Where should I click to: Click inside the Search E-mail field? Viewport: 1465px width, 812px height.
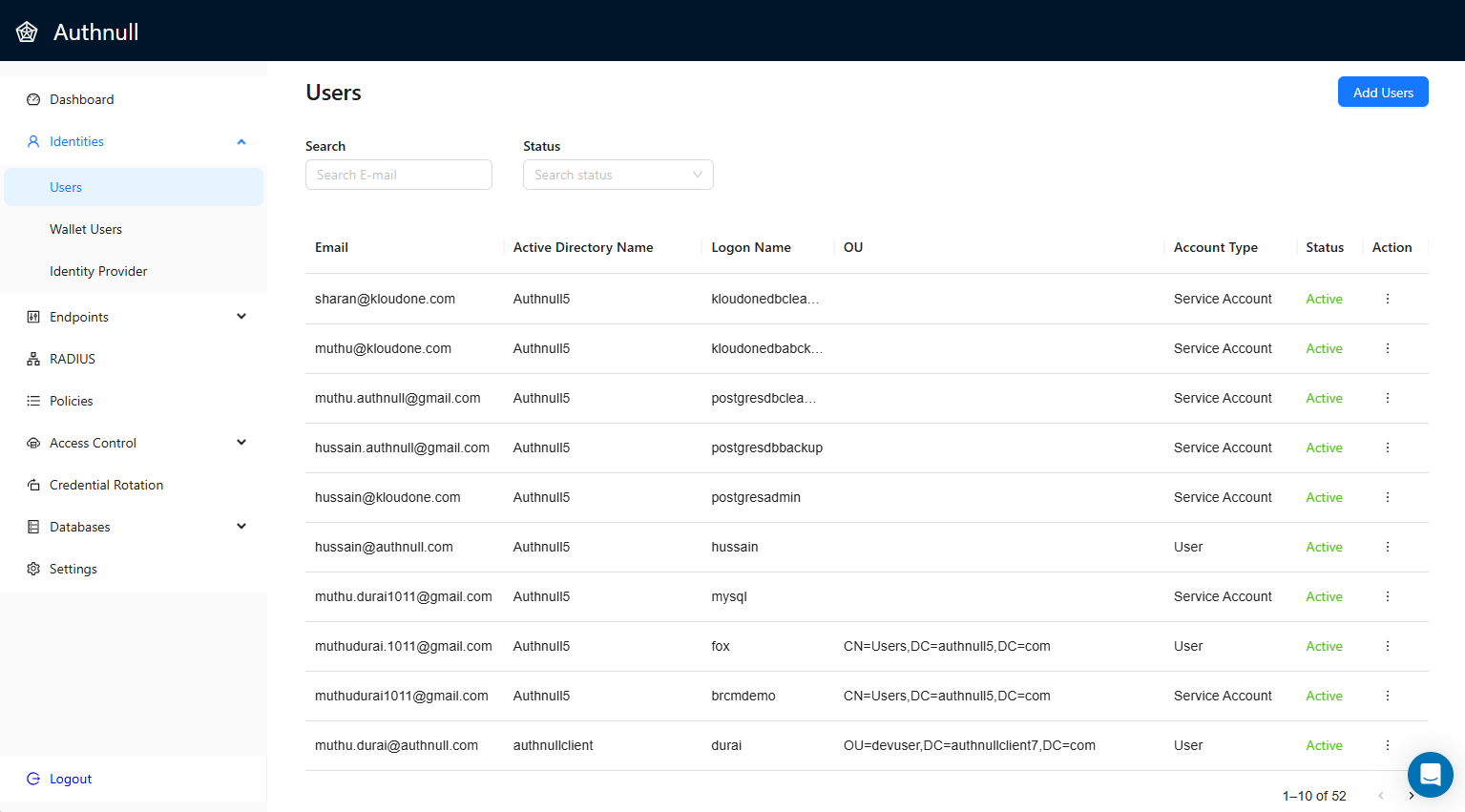tap(398, 175)
